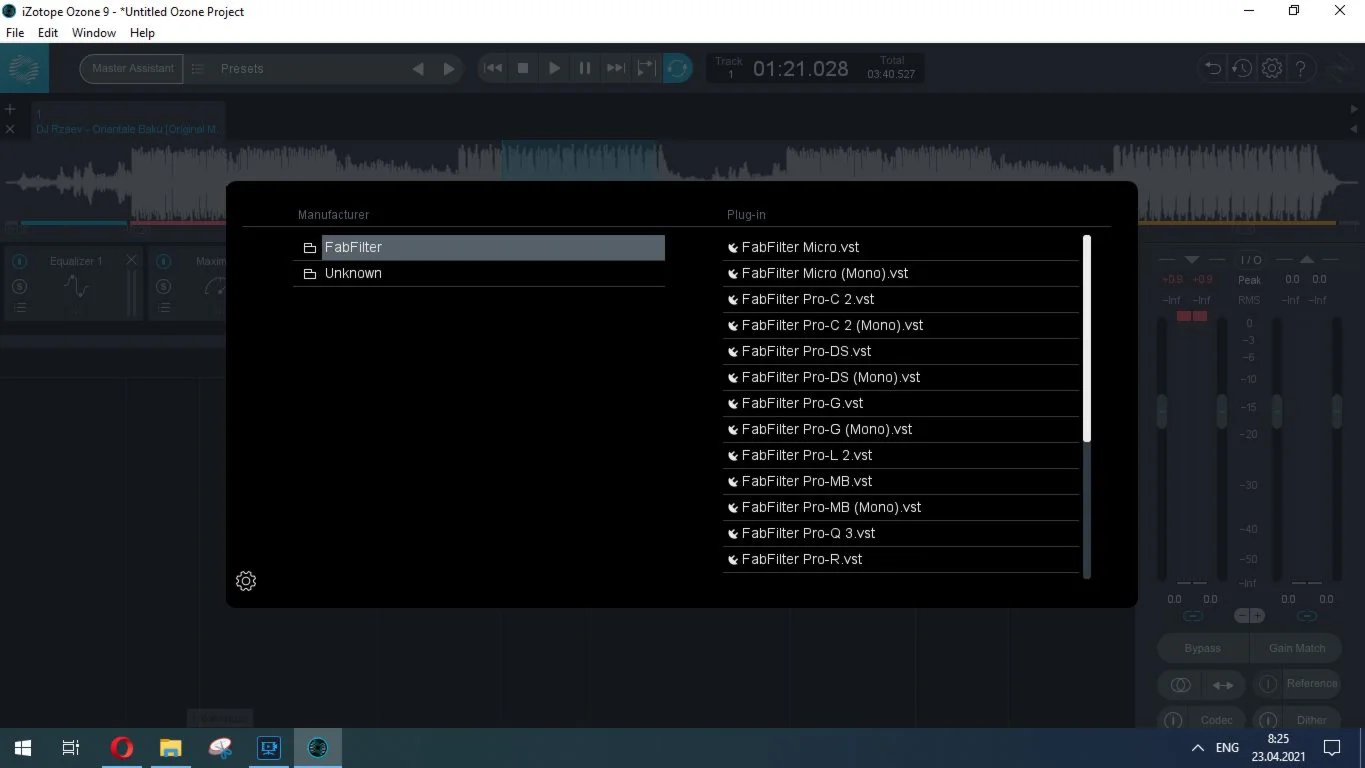This screenshot has width=1365, height=768.
Task: Choose FabFilter Pro-MB.vst plug-in
Action: tap(901, 481)
